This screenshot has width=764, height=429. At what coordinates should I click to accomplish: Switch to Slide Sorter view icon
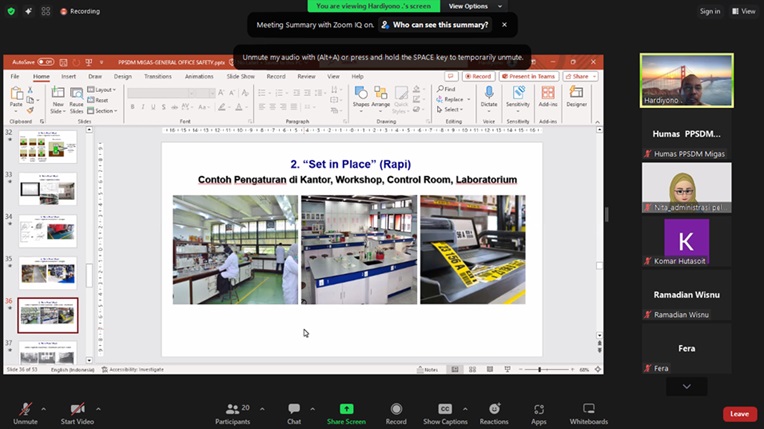[472, 370]
